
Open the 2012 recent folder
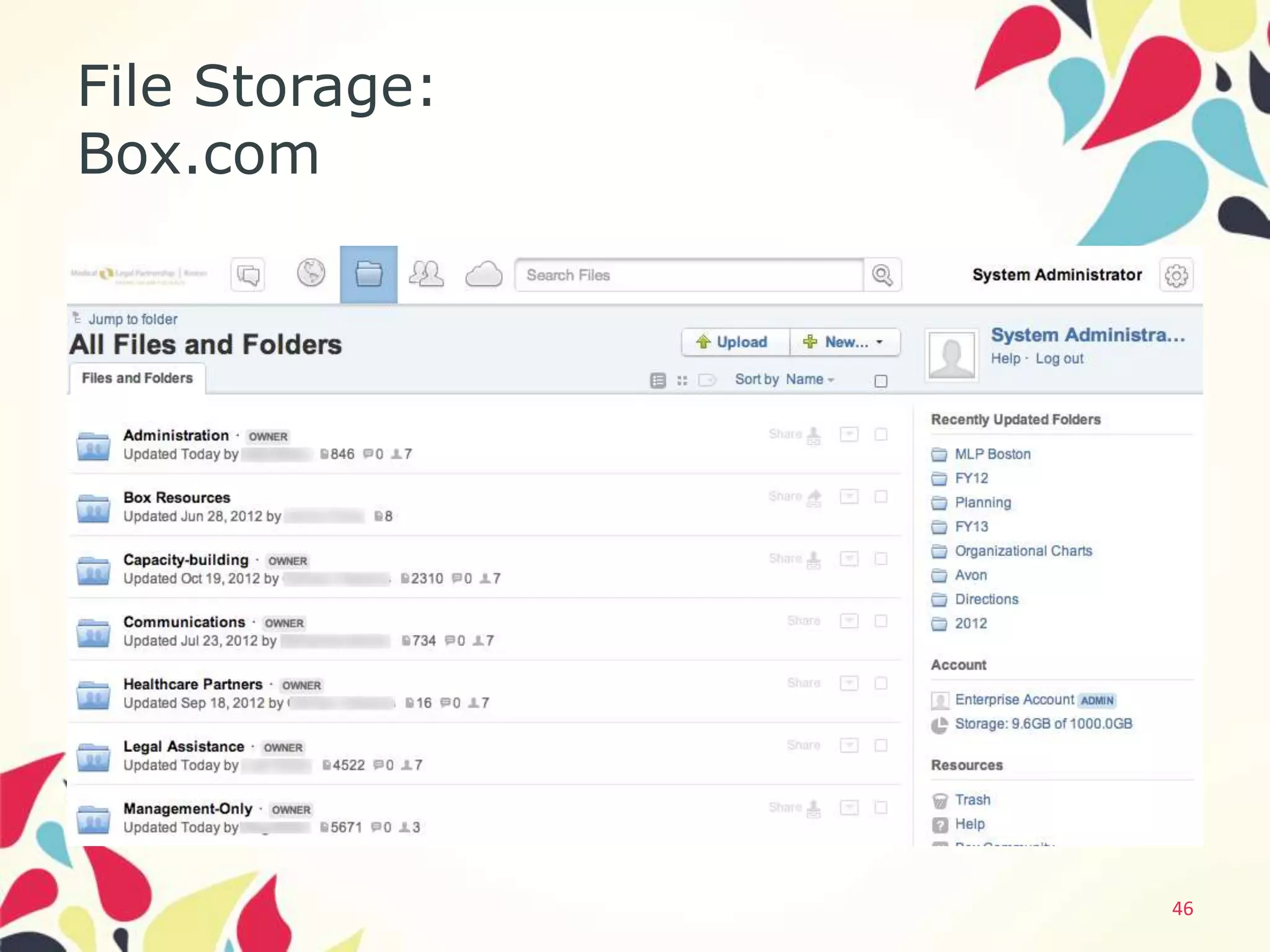(971, 624)
